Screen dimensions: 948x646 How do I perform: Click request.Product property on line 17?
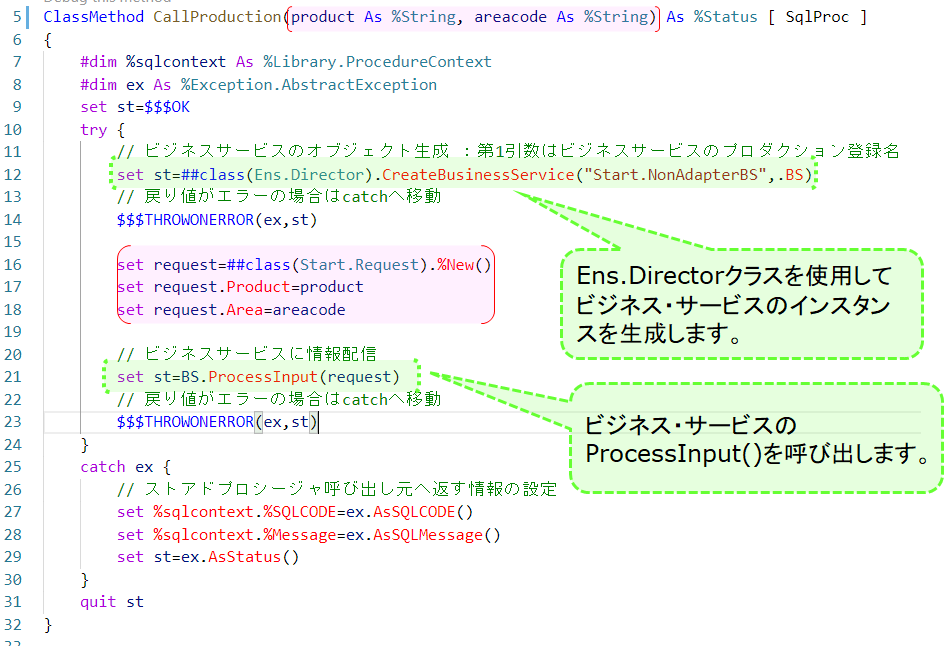click(258, 287)
